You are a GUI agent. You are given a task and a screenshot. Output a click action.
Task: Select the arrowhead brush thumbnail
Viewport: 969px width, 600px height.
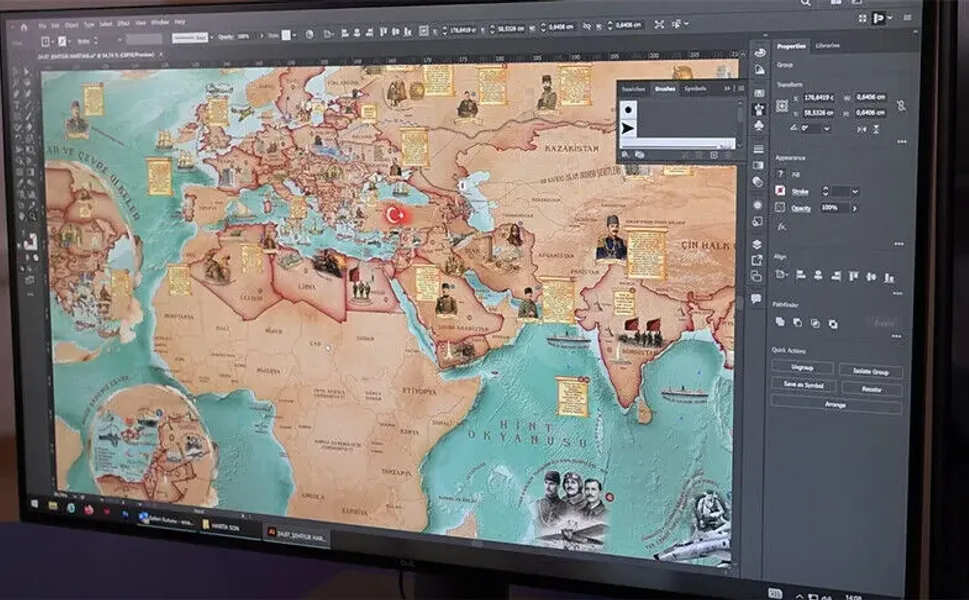pos(628,128)
